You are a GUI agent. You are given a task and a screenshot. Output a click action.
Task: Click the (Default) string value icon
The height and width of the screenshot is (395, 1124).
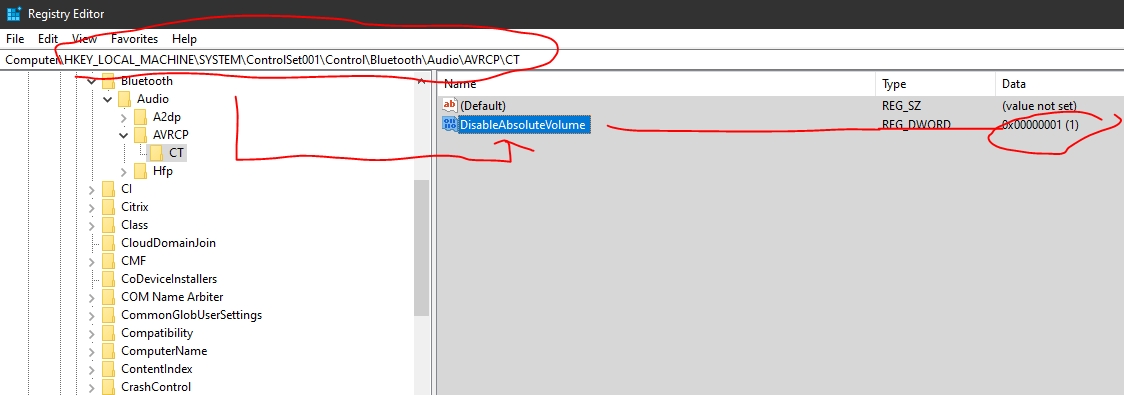pyautogui.click(x=450, y=105)
